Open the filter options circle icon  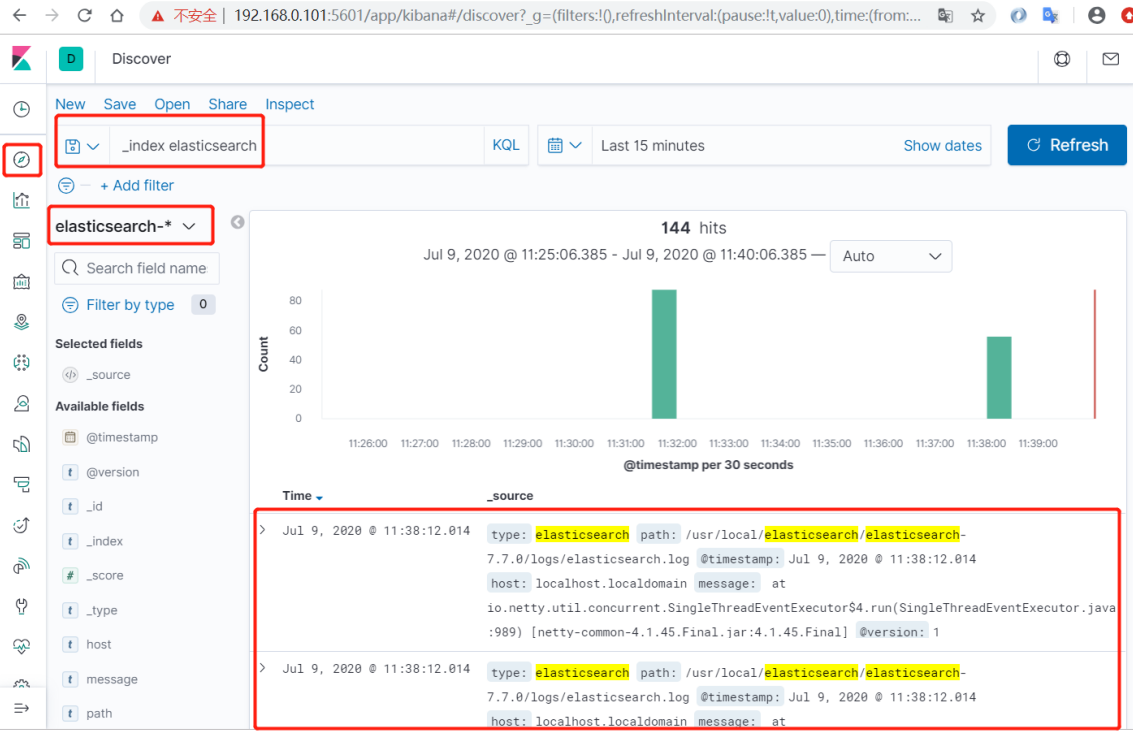coord(66,186)
